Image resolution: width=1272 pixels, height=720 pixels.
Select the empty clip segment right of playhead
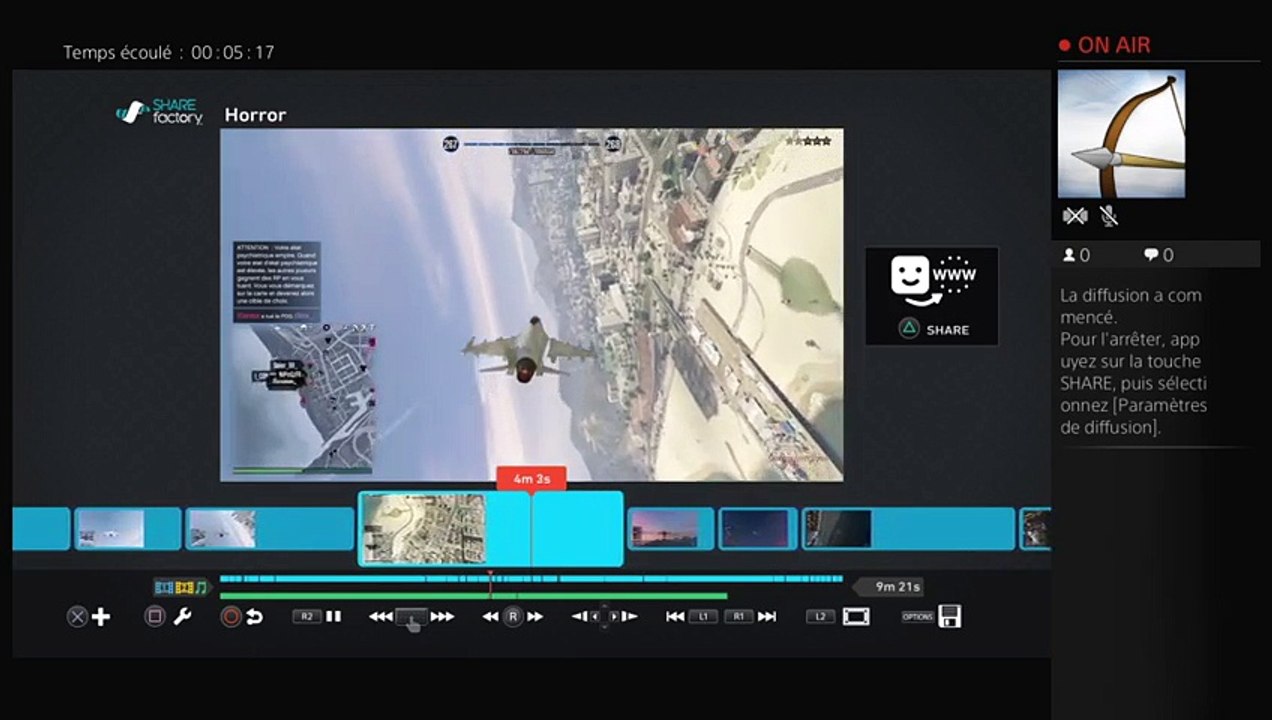[577, 529]
